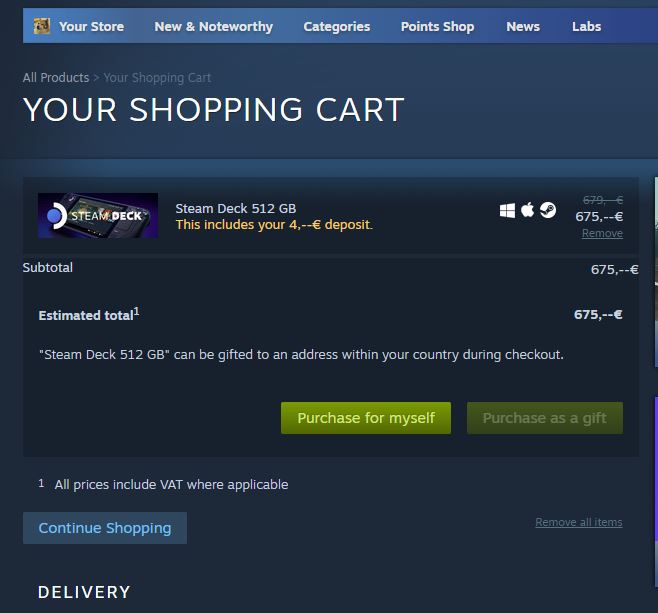Open the Steam Deck 512 GB item title

[235, 209]
